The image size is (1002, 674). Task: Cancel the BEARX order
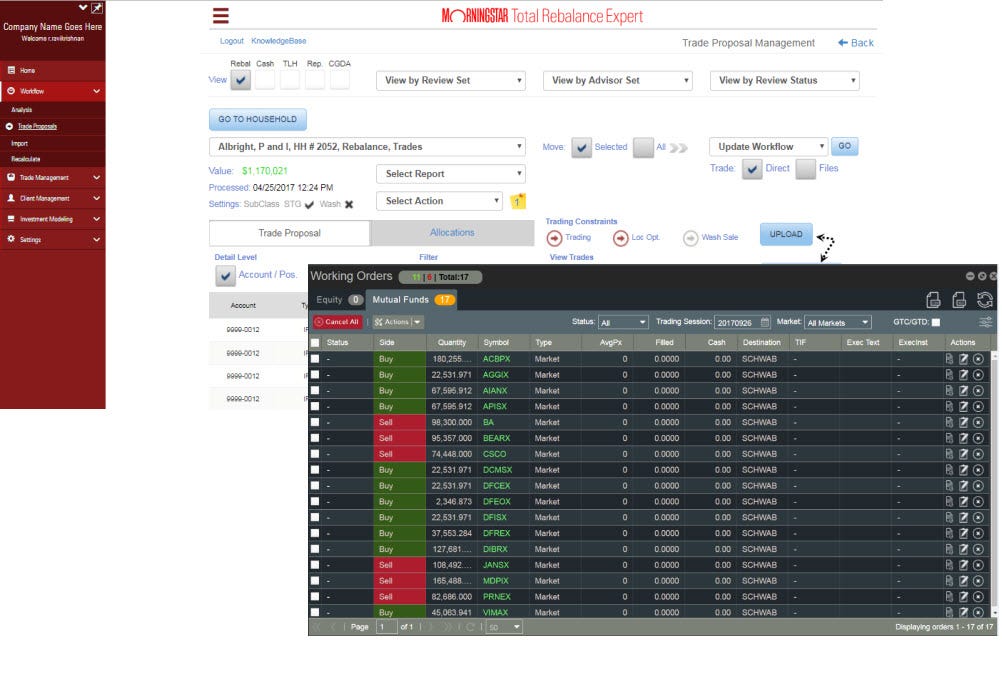(x=978, y=438)
